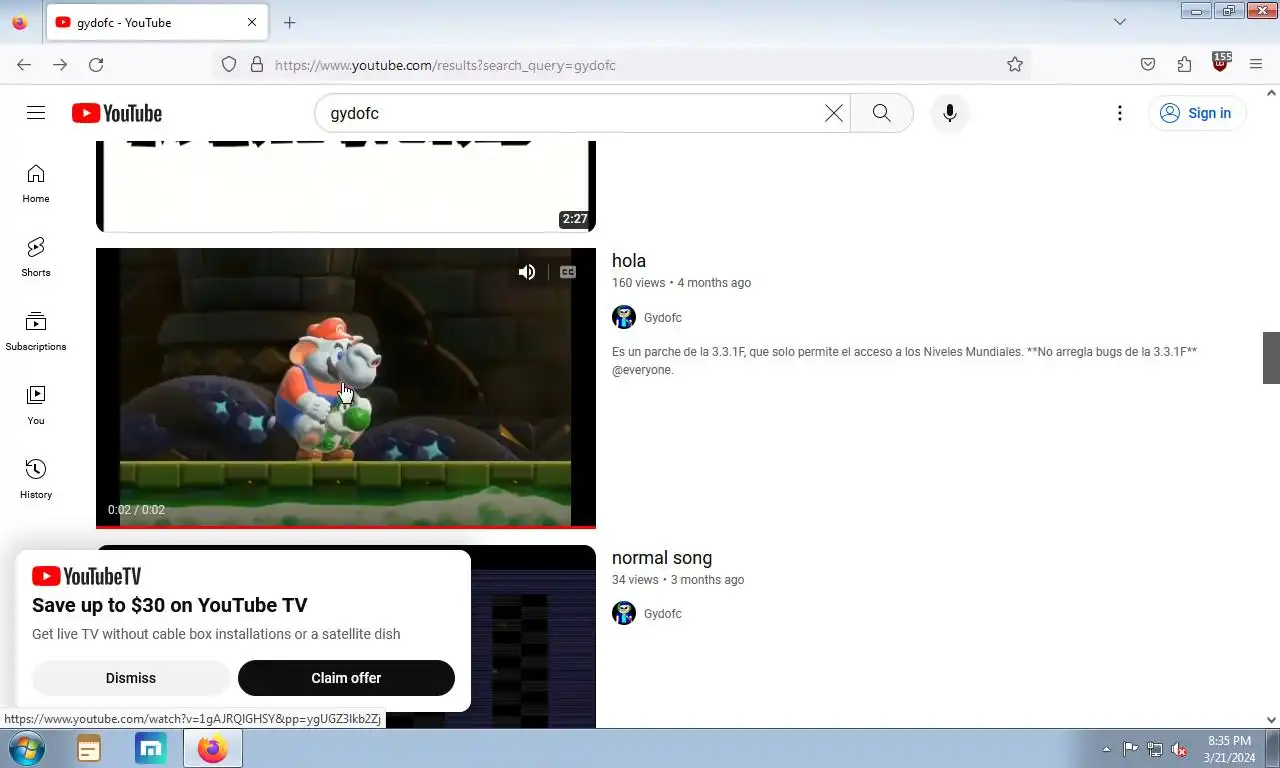
Task: Open Subscriptions in the sidebar
Action: point(36,332)
